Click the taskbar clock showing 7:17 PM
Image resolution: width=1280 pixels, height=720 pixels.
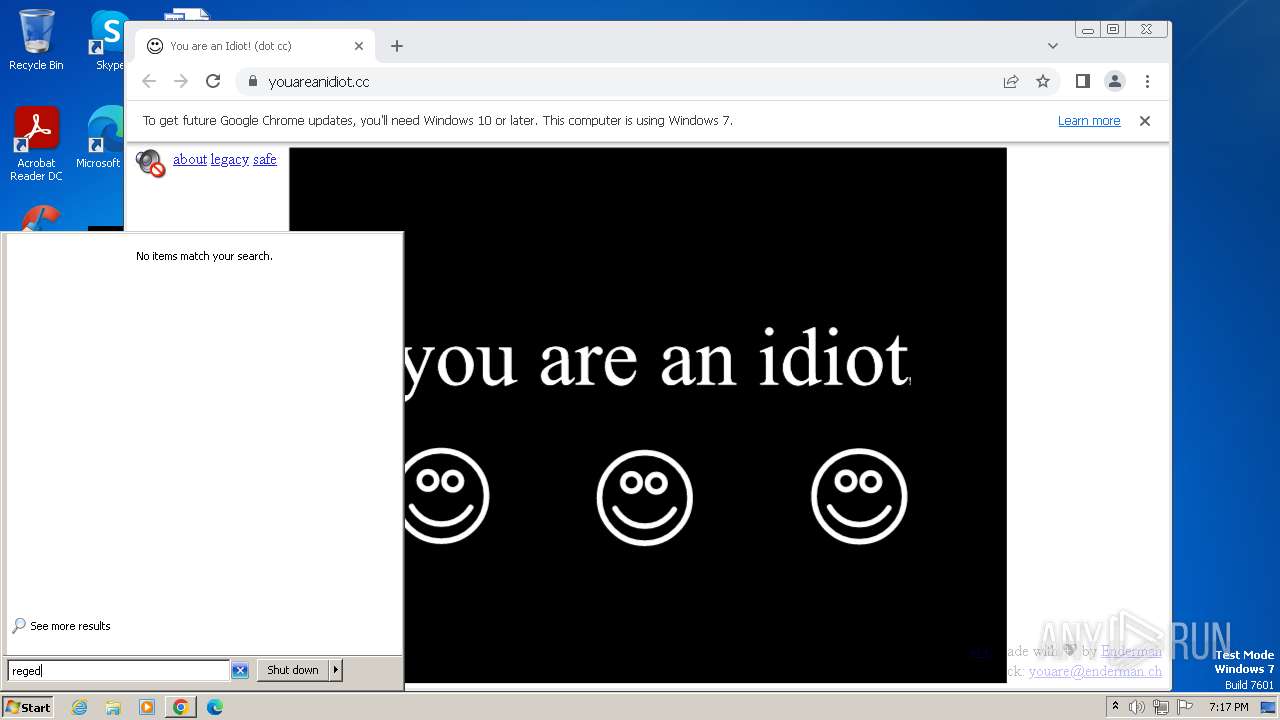[1229, 707]
